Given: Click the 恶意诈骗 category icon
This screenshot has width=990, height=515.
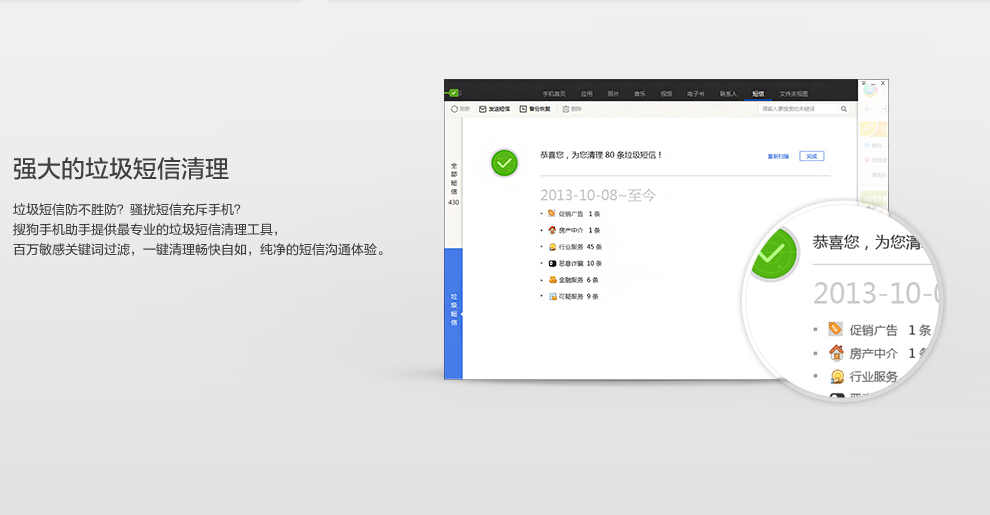Looking at the screenshot, I should [551, 263].
